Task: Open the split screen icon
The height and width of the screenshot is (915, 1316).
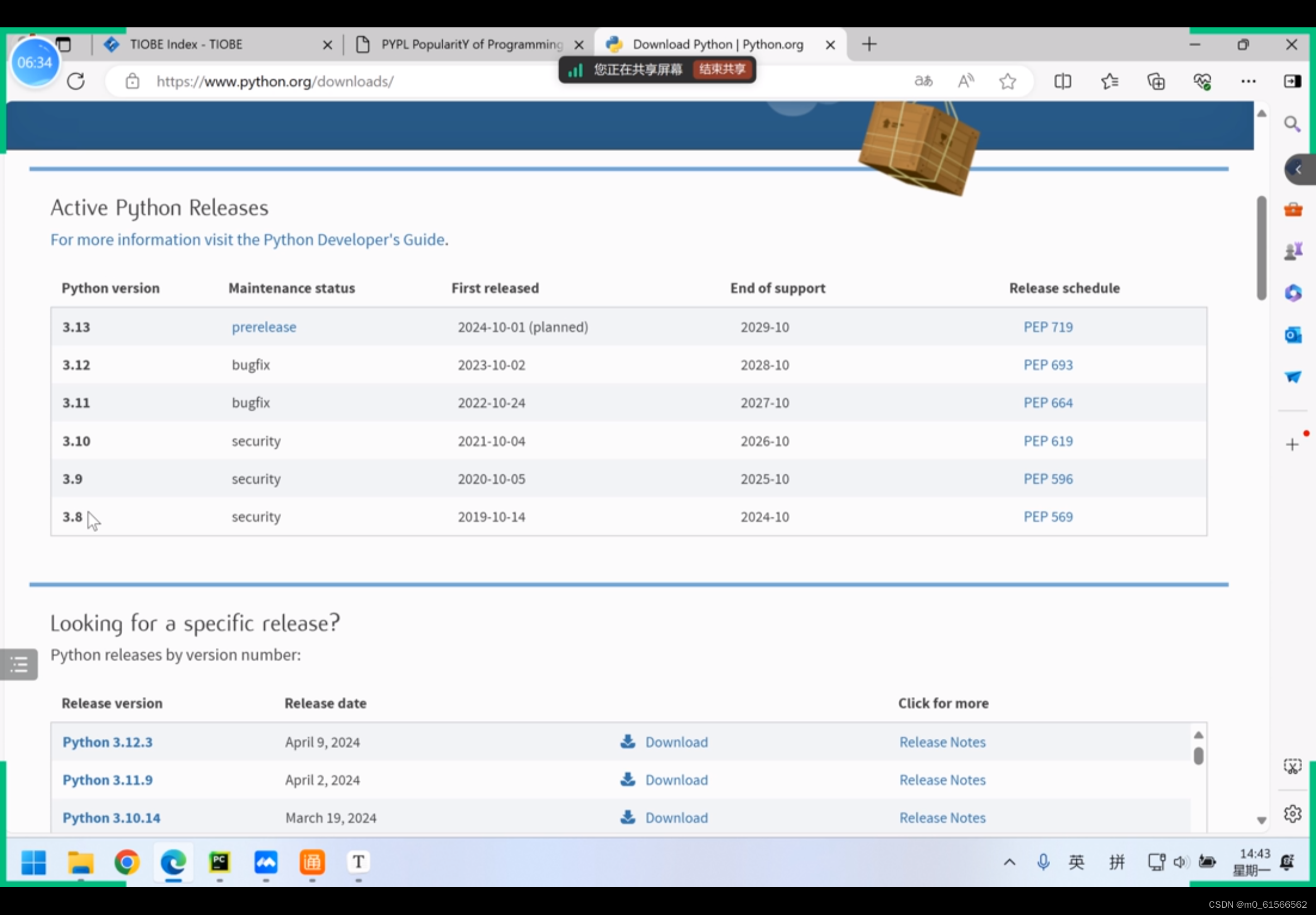Action: (1063, 81)
